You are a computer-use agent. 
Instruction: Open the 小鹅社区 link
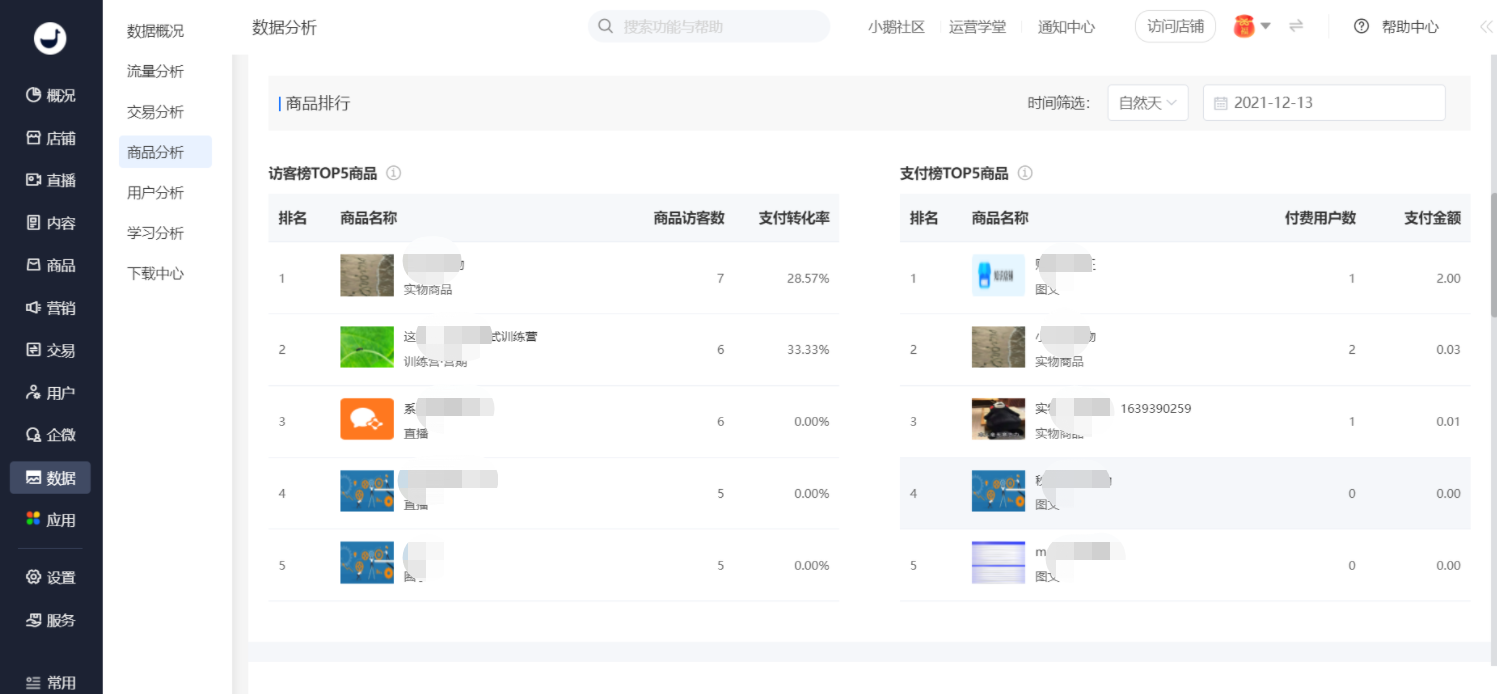pyautogui.click(x=896, y=27)
